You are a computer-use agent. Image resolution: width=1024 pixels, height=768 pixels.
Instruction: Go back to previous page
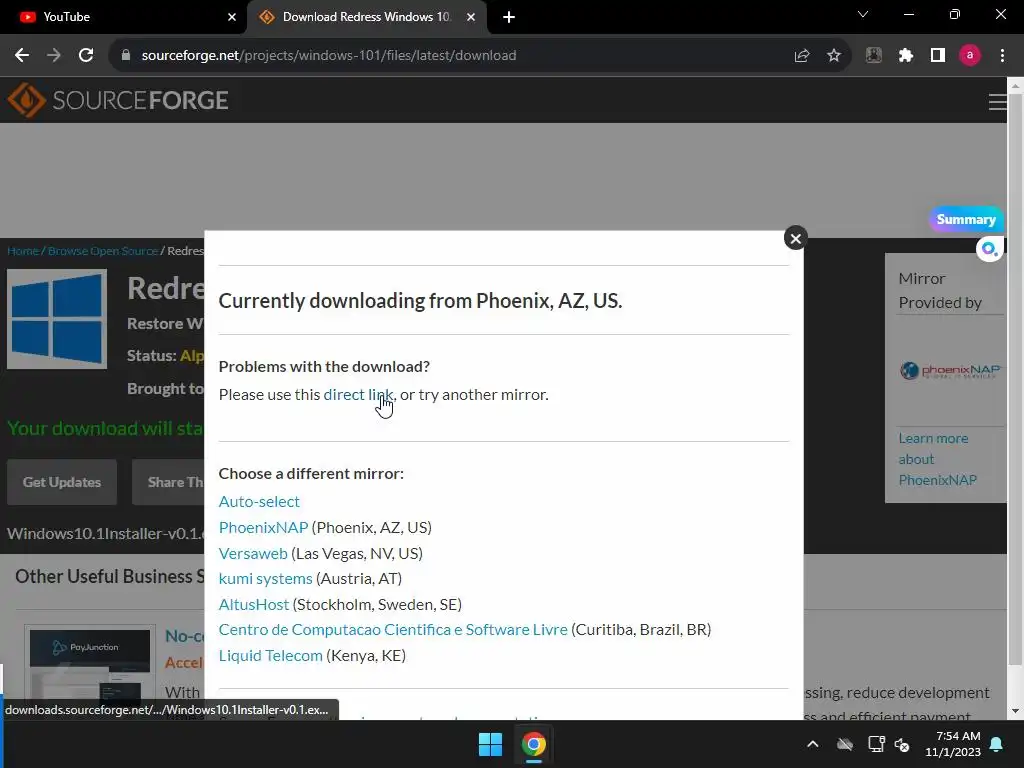22,56
